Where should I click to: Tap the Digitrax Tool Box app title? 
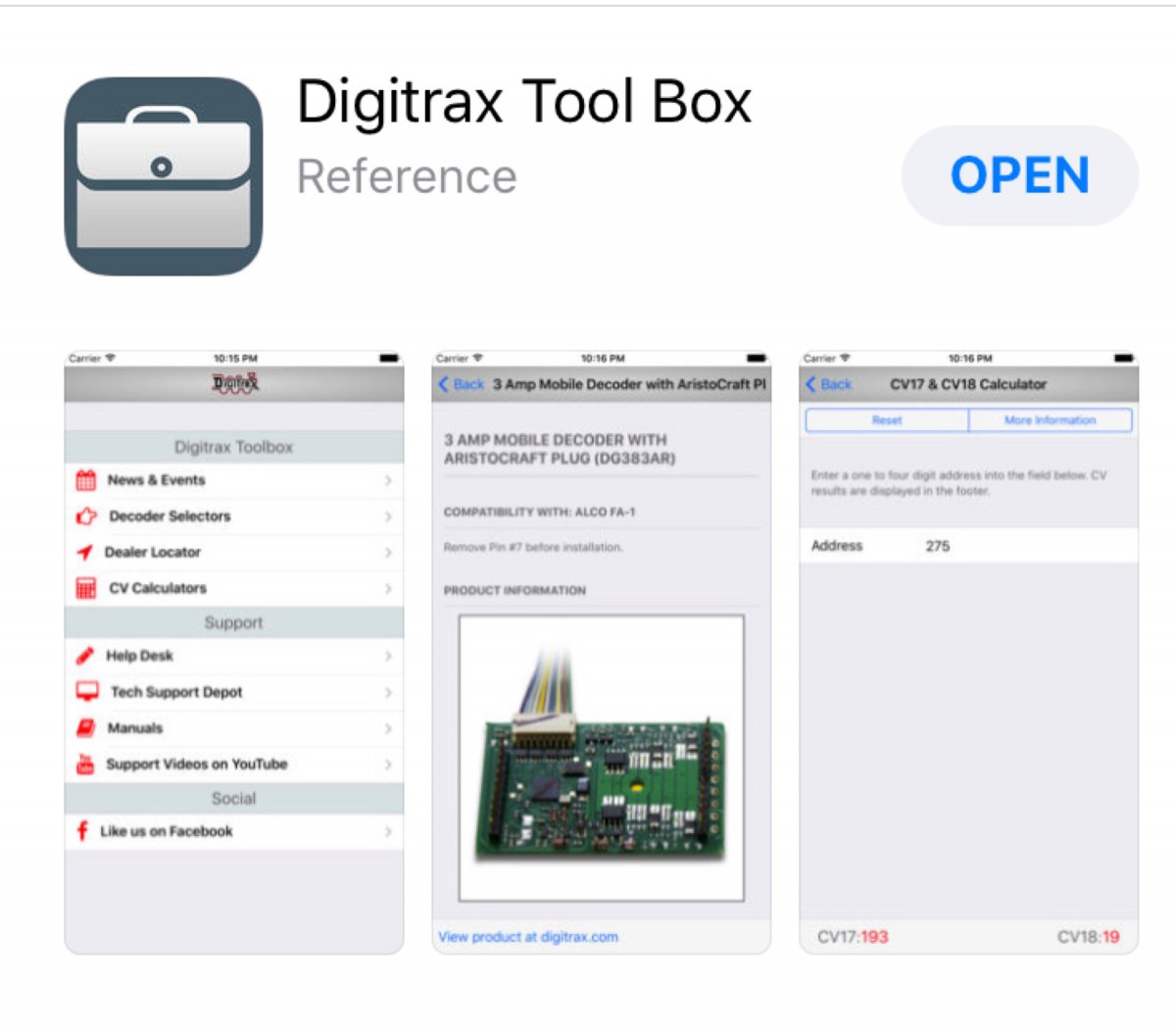tap(524, 102)
